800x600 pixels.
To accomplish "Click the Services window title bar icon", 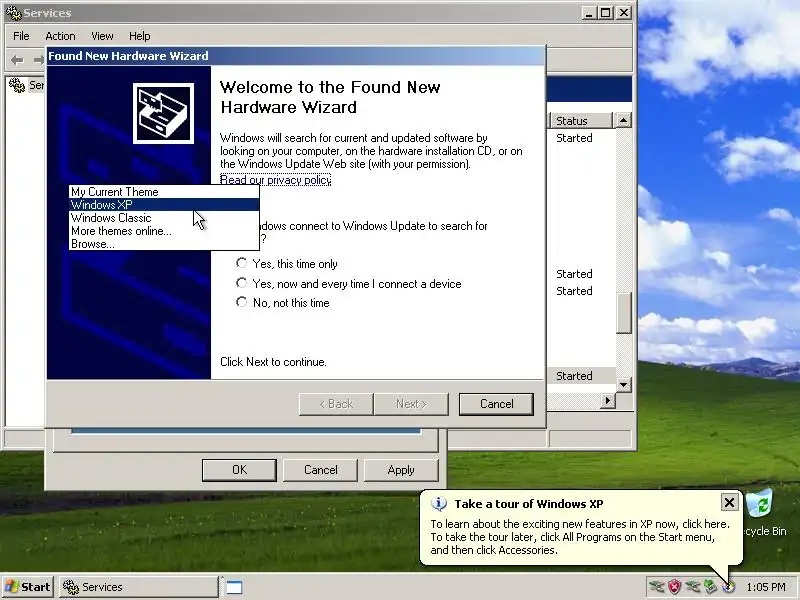I will tap(13, 13).
